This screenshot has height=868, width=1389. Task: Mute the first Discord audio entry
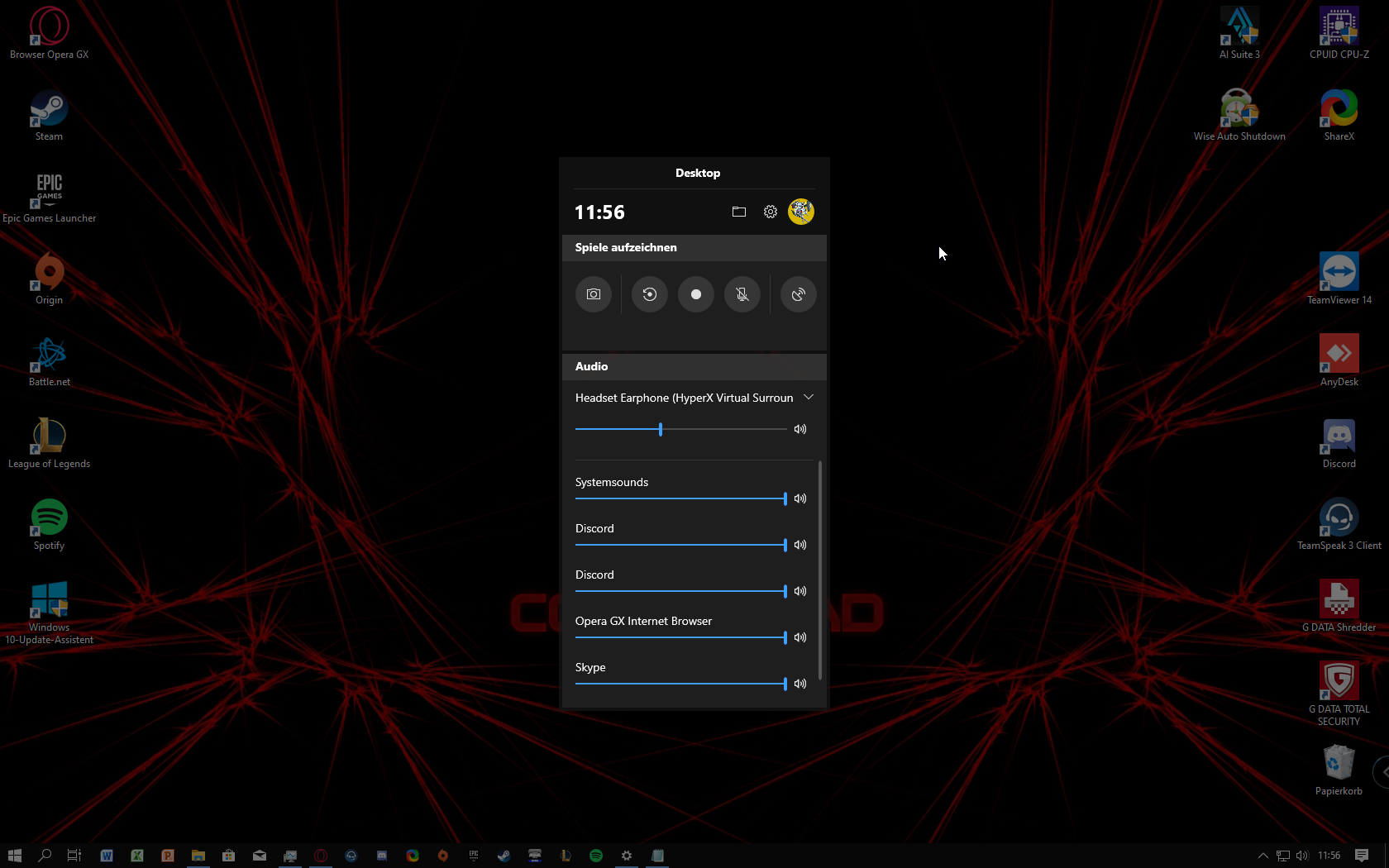tap(800, 545)
